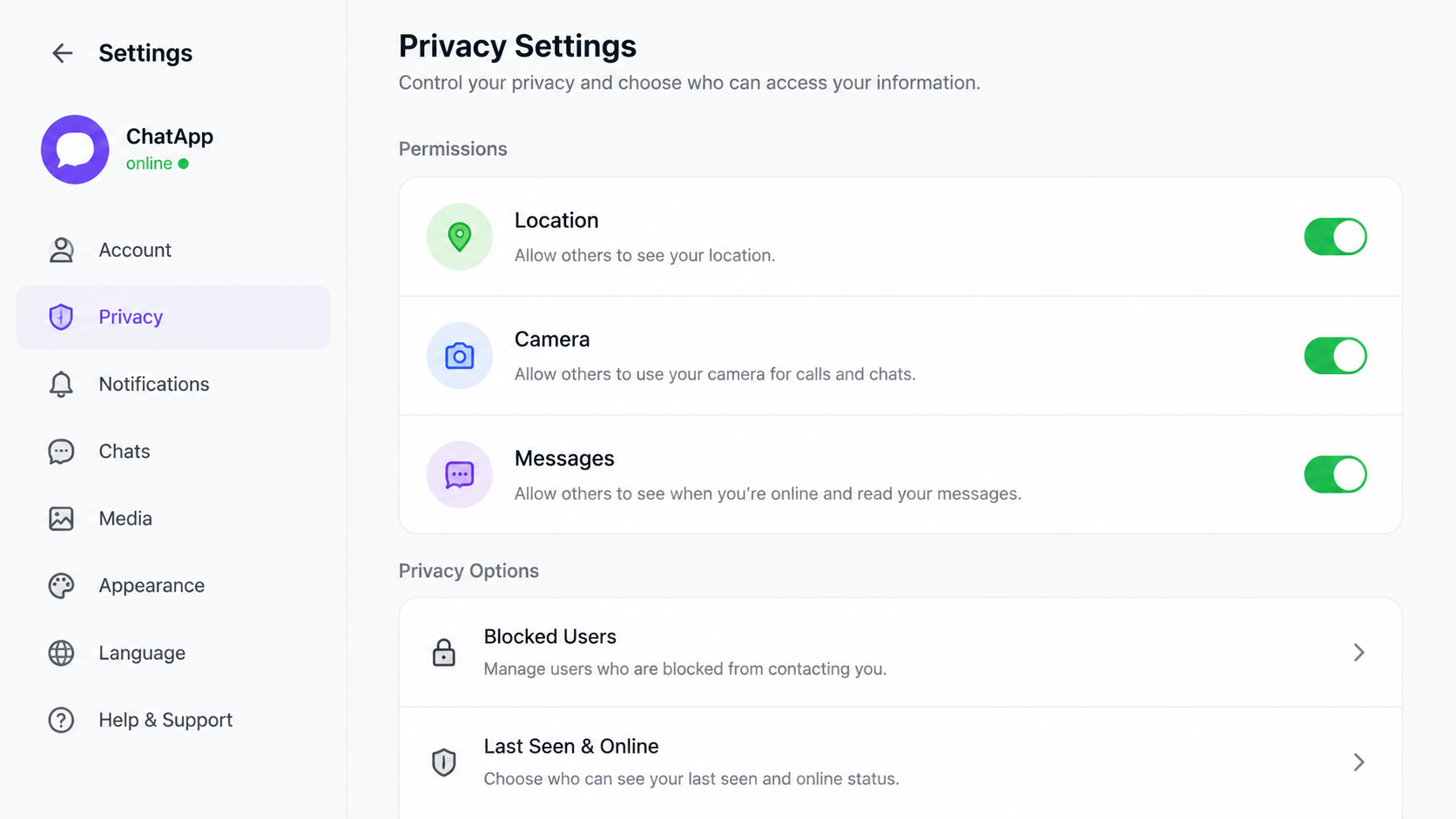Turn off the Camera permission switch
This screenshot has width=1456, height=819.
(x=1335, y=355)
